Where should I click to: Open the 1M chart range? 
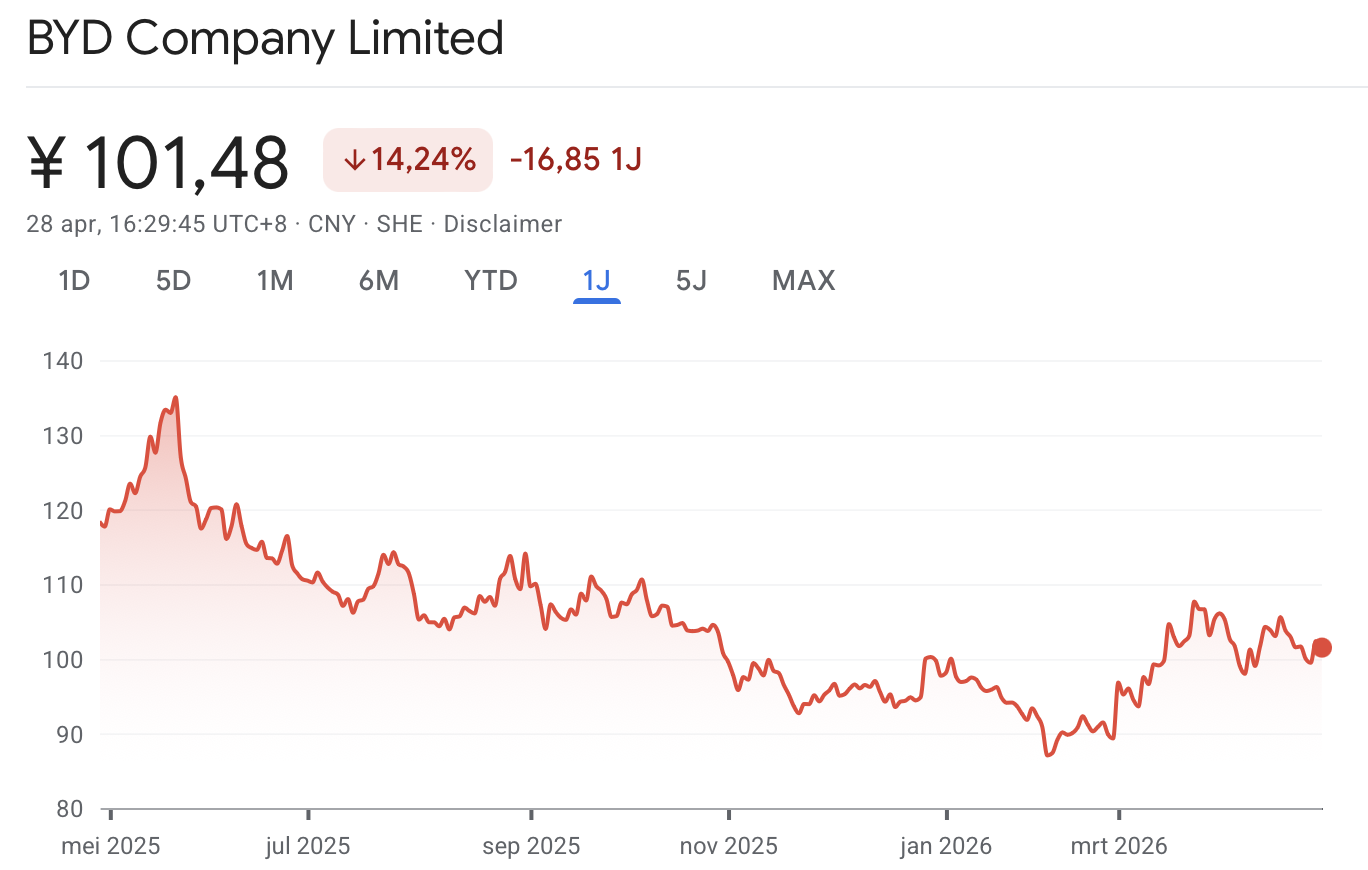[275, 281]
